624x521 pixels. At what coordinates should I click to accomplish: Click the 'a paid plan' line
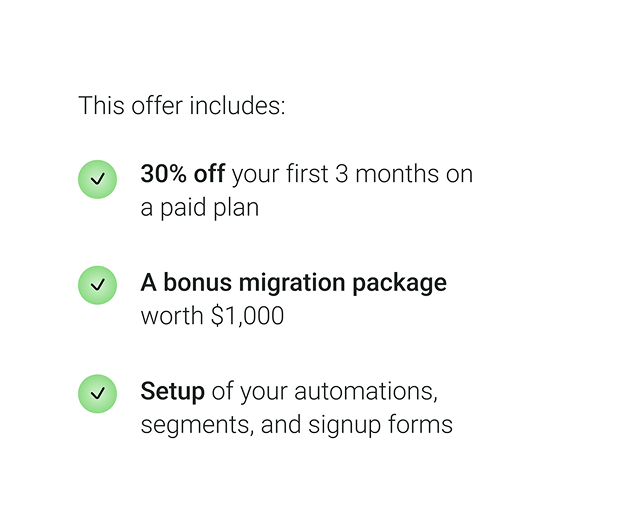[200, 208]
